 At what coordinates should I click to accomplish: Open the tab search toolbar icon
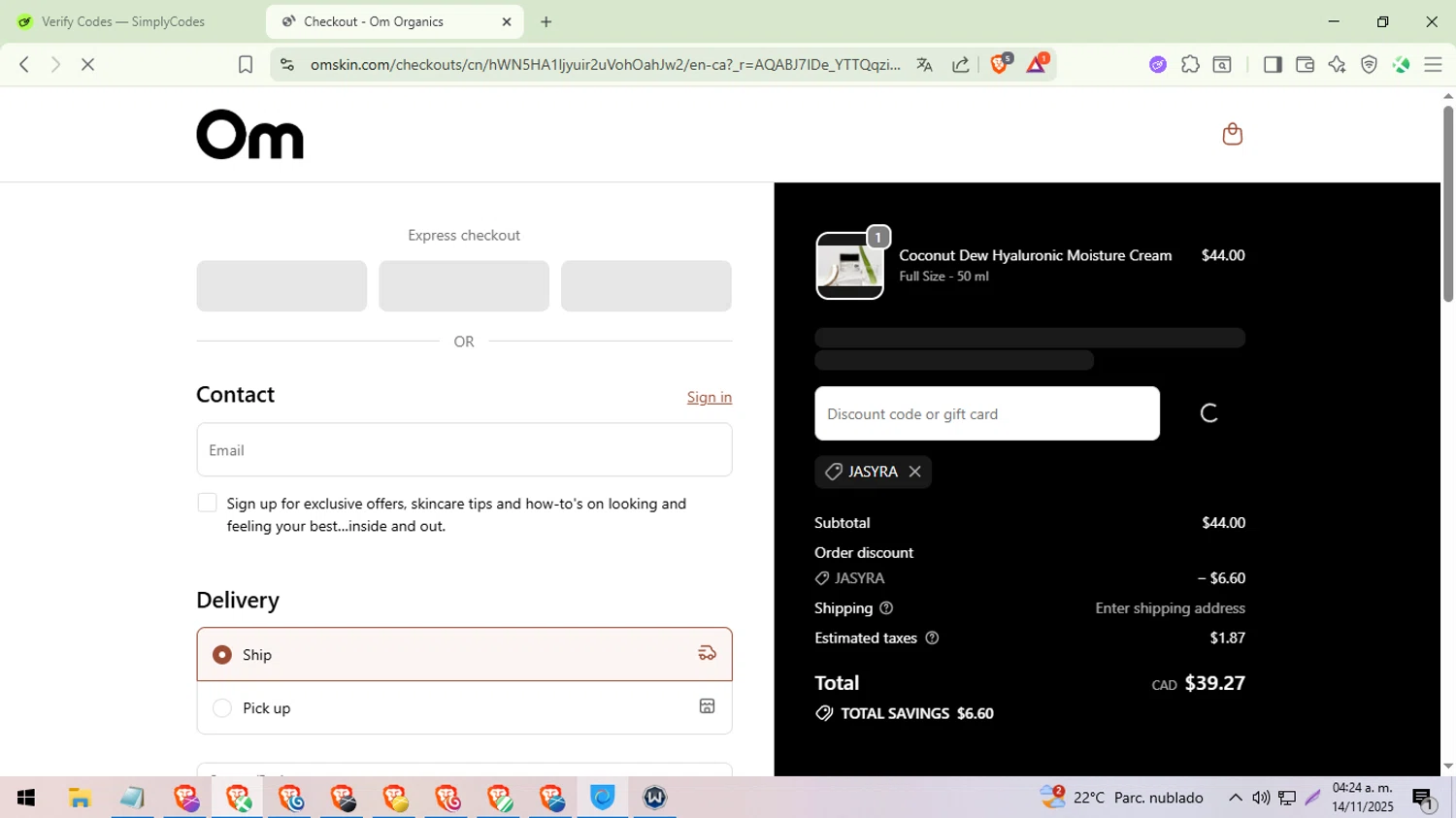coord(1222,64)
